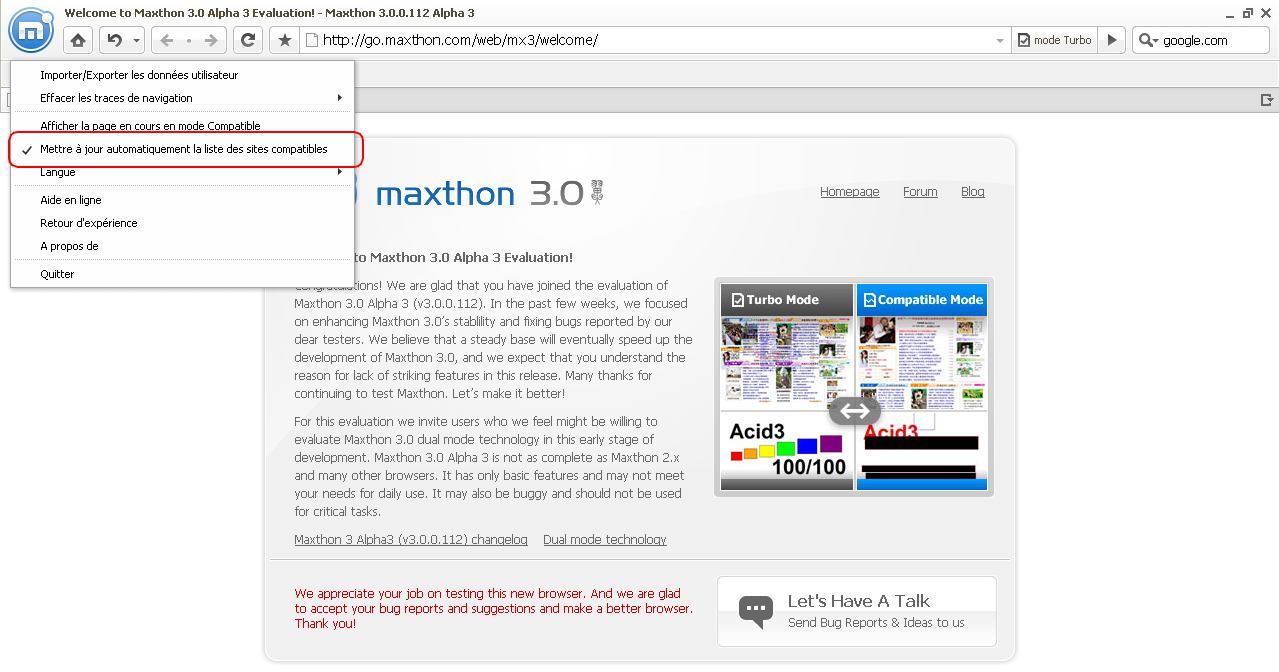Image resolution: width=1279 pixels, height=672 pixels.
Task: Toggle the mode Turbo rendering switch
Action: coord(1054,40)
